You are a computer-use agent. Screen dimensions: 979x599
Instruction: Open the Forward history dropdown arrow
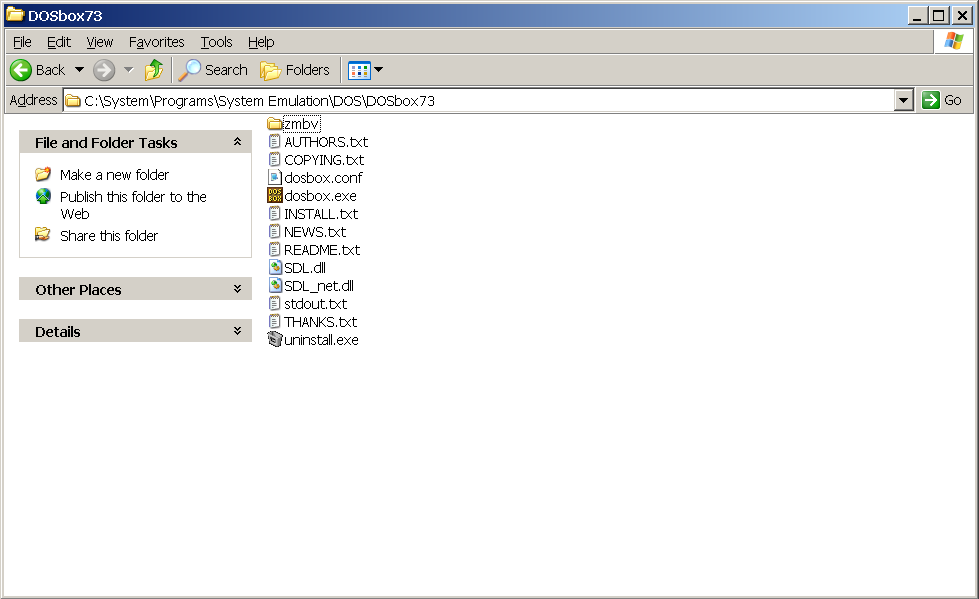point(129,70)
